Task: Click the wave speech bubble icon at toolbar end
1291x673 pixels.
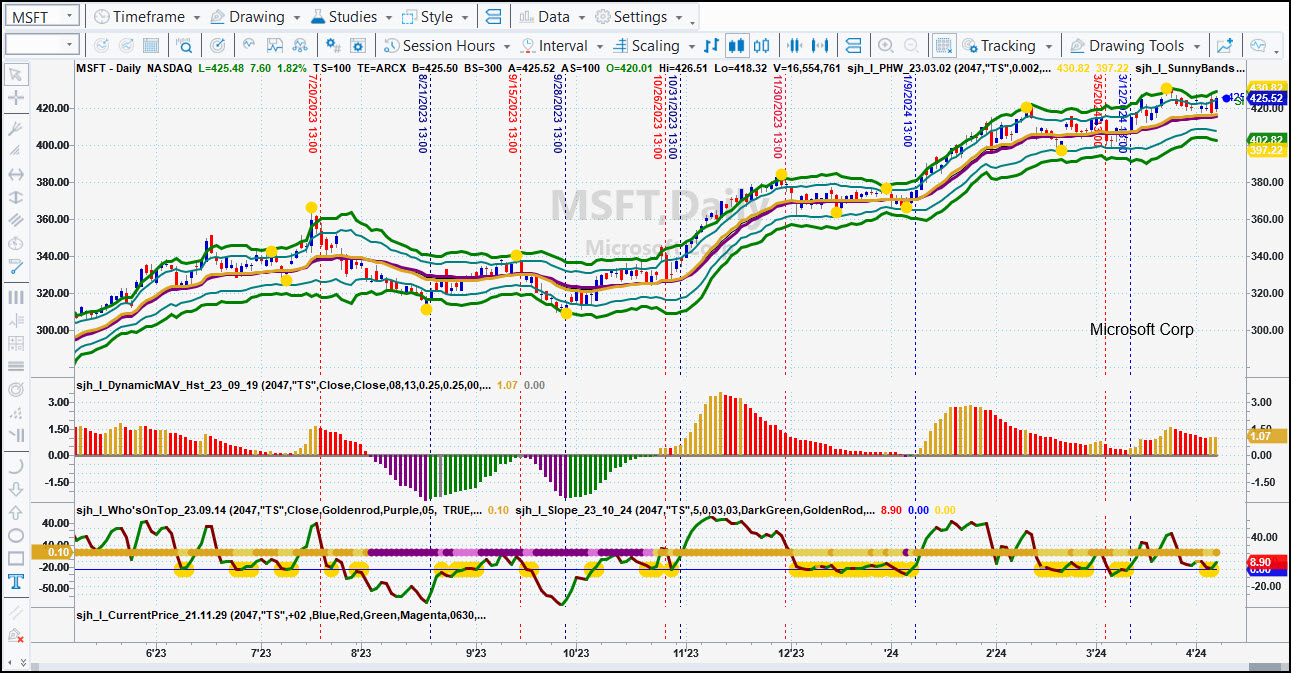Action: (1257, 45)
